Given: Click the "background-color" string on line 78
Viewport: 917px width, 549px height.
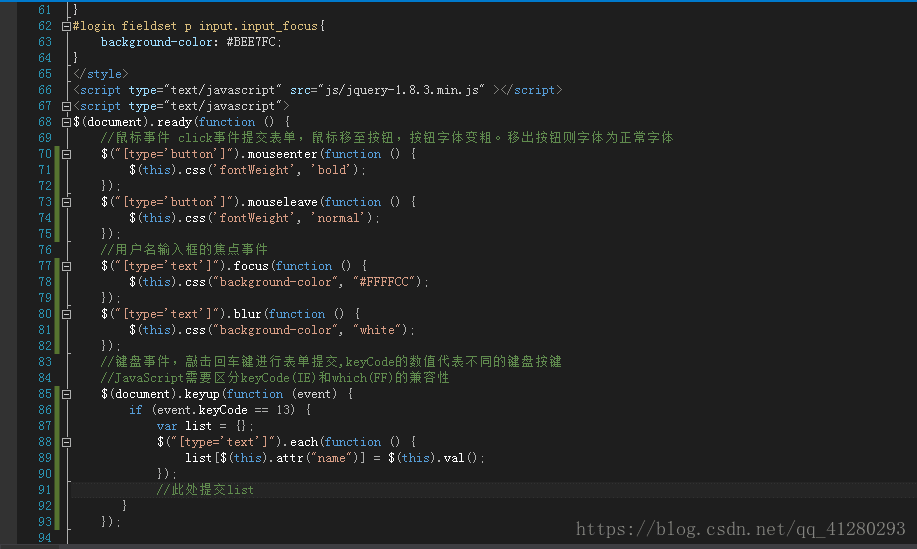Looking at the screenshot, I should pyautogui.click(x=275, y=282).
